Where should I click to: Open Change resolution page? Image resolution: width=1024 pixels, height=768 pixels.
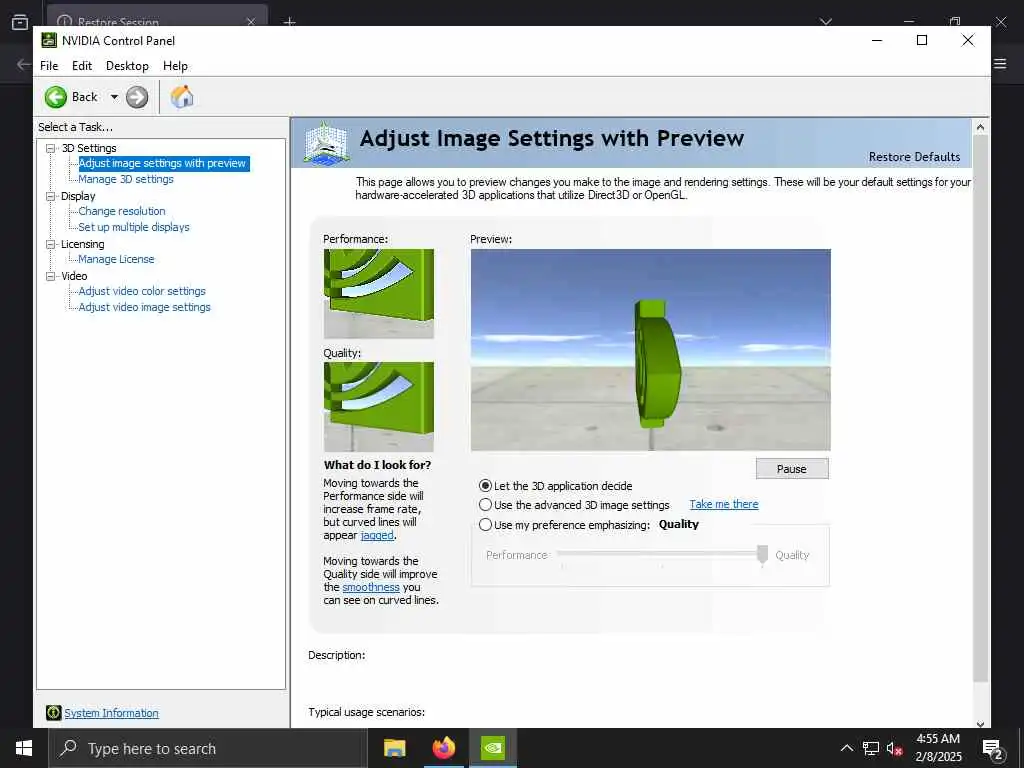[x=121, y=211]
